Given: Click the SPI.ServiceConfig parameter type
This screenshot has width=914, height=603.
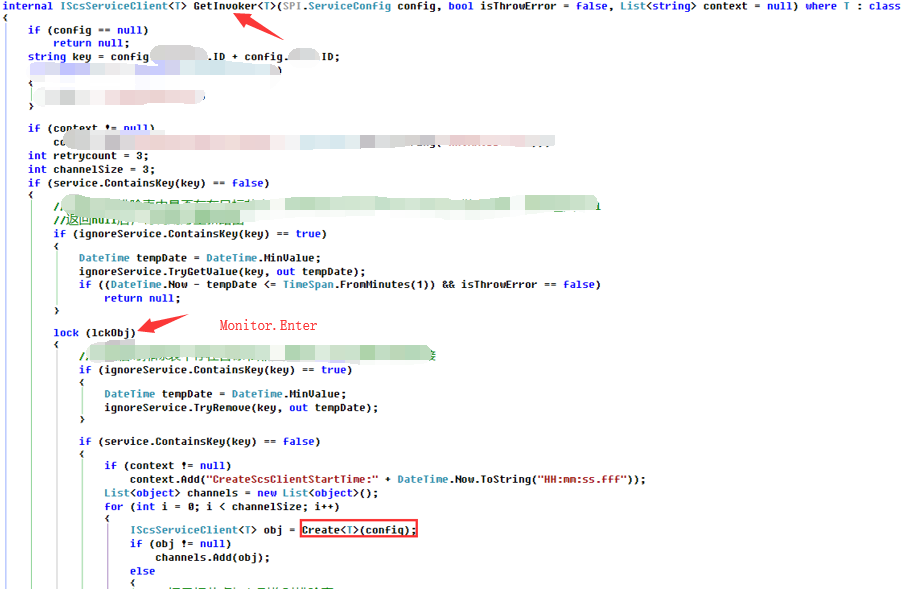Looking at the screenshot, I should click(x=336, y=6).
